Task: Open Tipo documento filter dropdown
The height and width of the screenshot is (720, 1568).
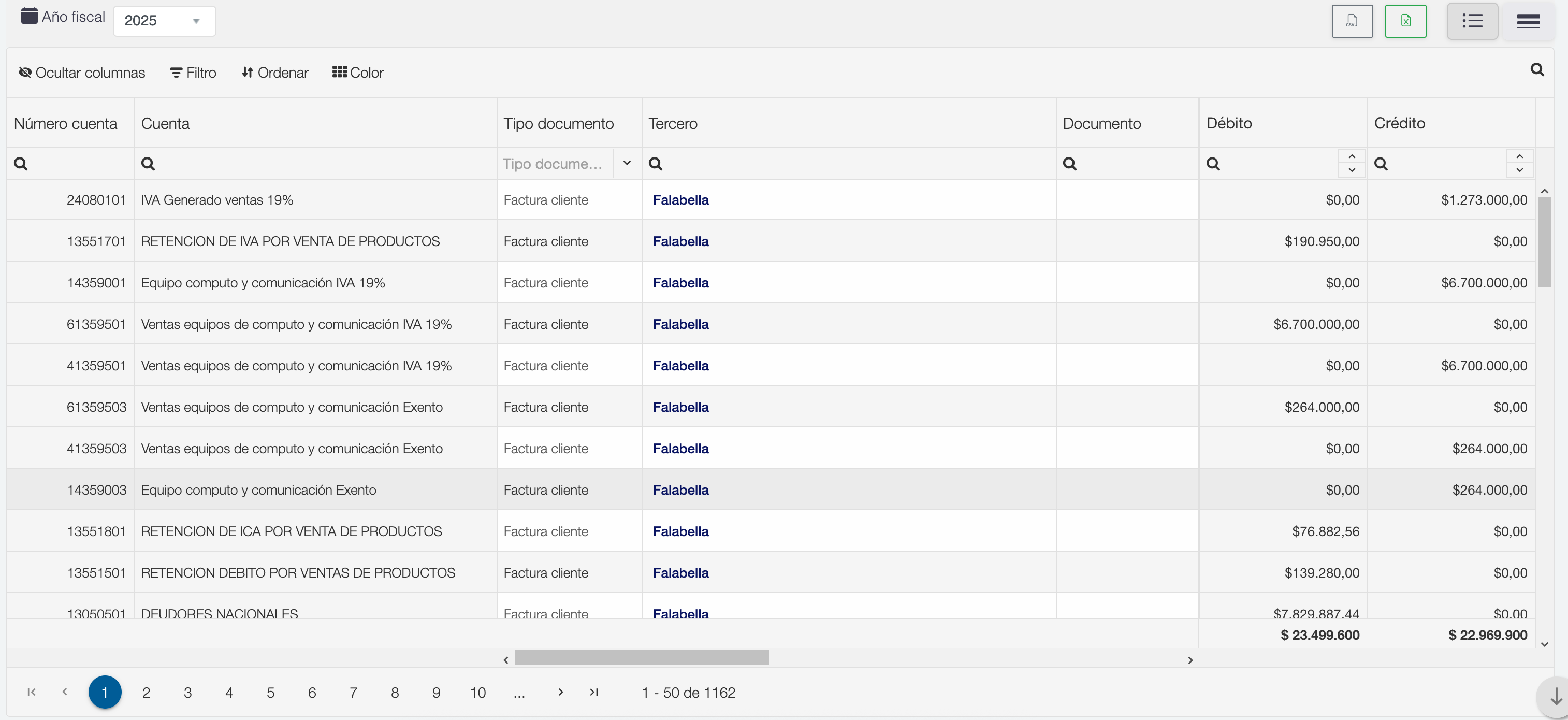Action: tap(627, 163)
